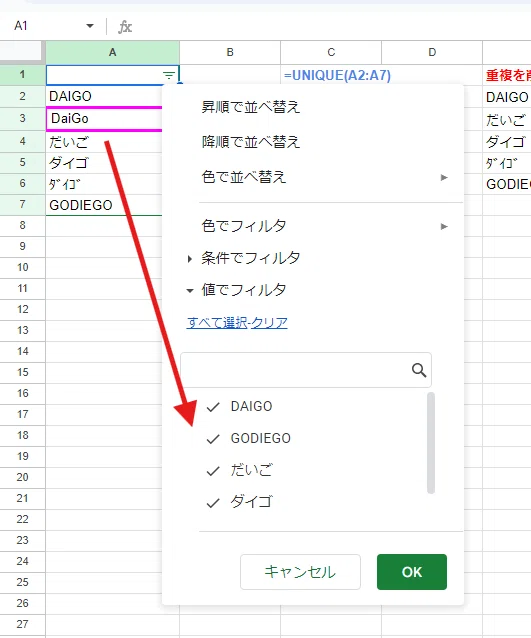Select row 10 header

click(22, 267)
